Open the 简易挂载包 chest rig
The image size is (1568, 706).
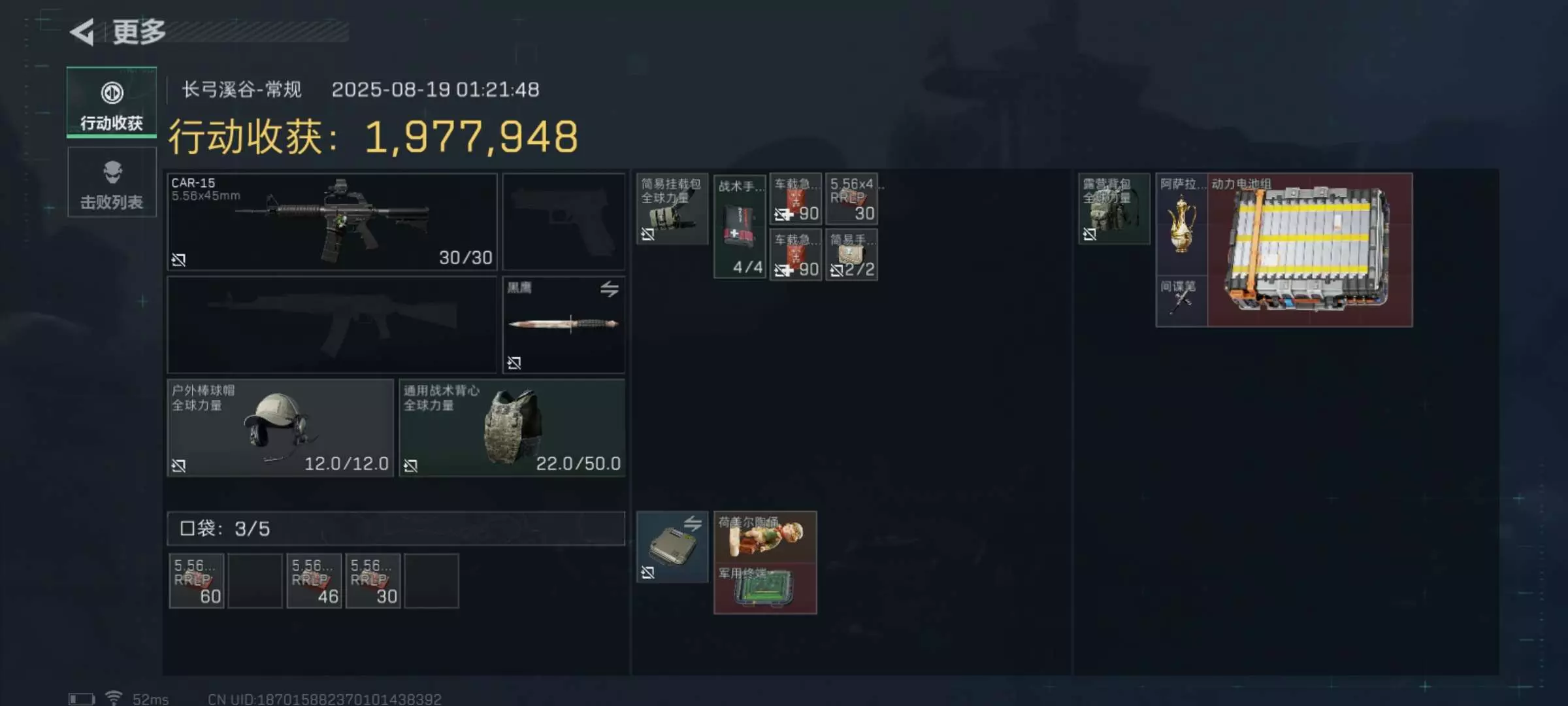pyautogui.click(x=672, y=209)
